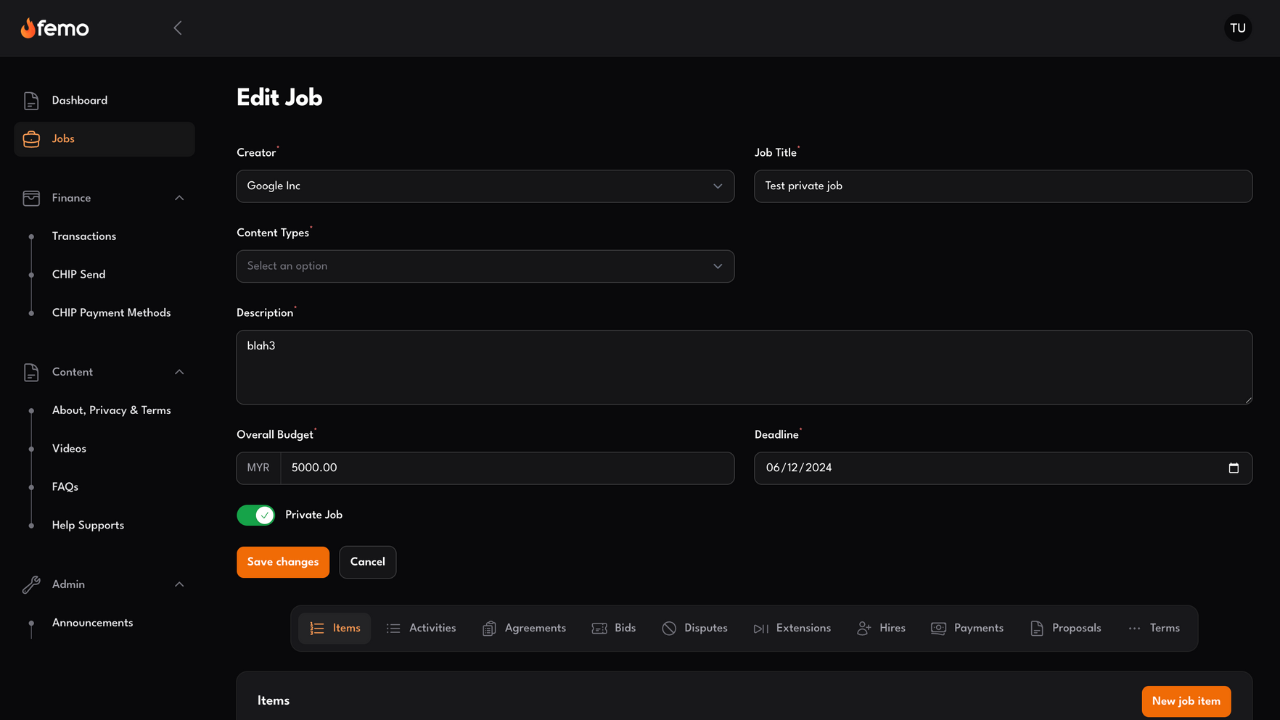
Task: Click the Job Title input field
Action: click(x=1003, y=186)
